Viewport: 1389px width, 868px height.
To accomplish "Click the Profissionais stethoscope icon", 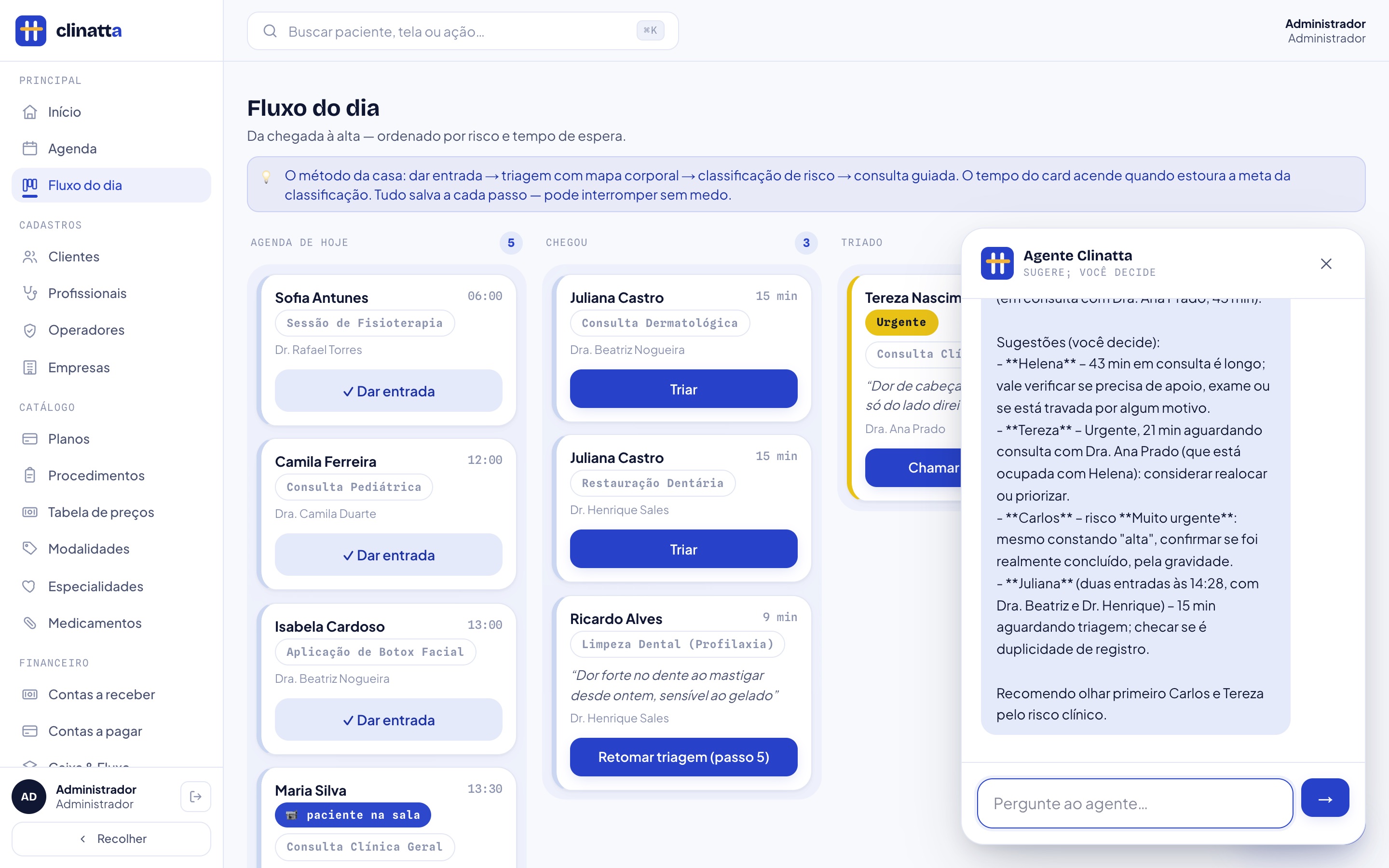I will [x=30, y=293].
